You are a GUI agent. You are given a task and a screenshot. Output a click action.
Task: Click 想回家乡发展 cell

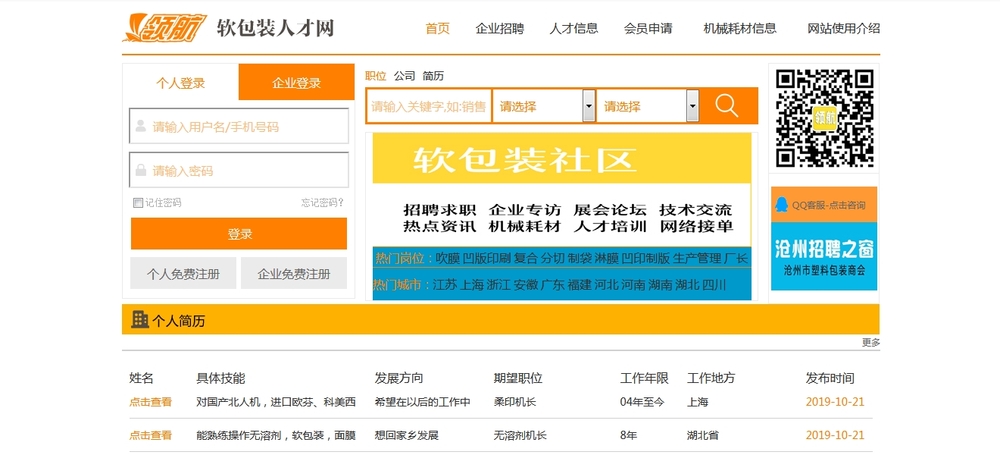tap(406, 435)
